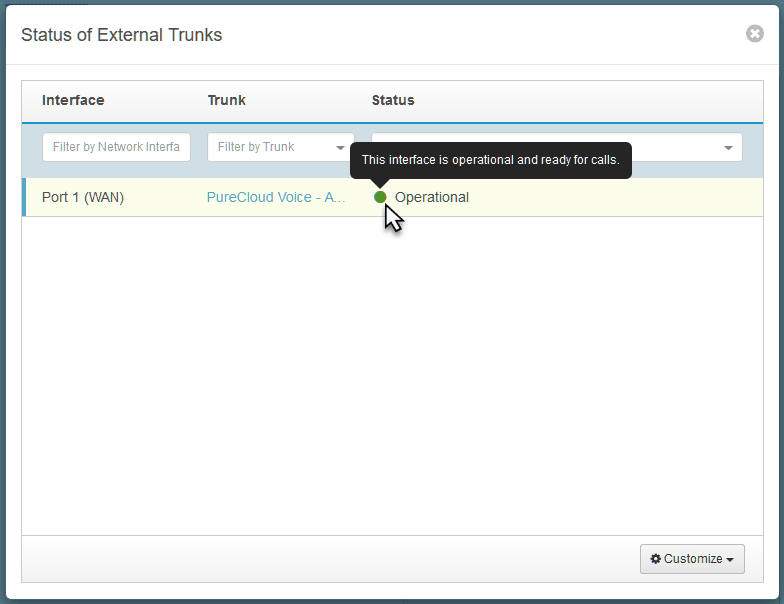Open the PureCloud Voice trunk link
Image resolution: width=784 pixels, height=604 pixels.
pyautogui.click(x=276, y=197)
